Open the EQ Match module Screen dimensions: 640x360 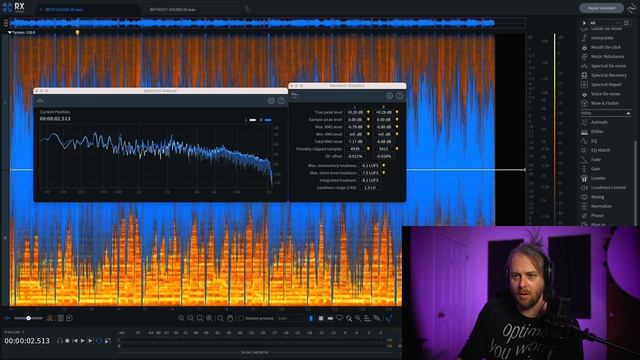point(600,151)
